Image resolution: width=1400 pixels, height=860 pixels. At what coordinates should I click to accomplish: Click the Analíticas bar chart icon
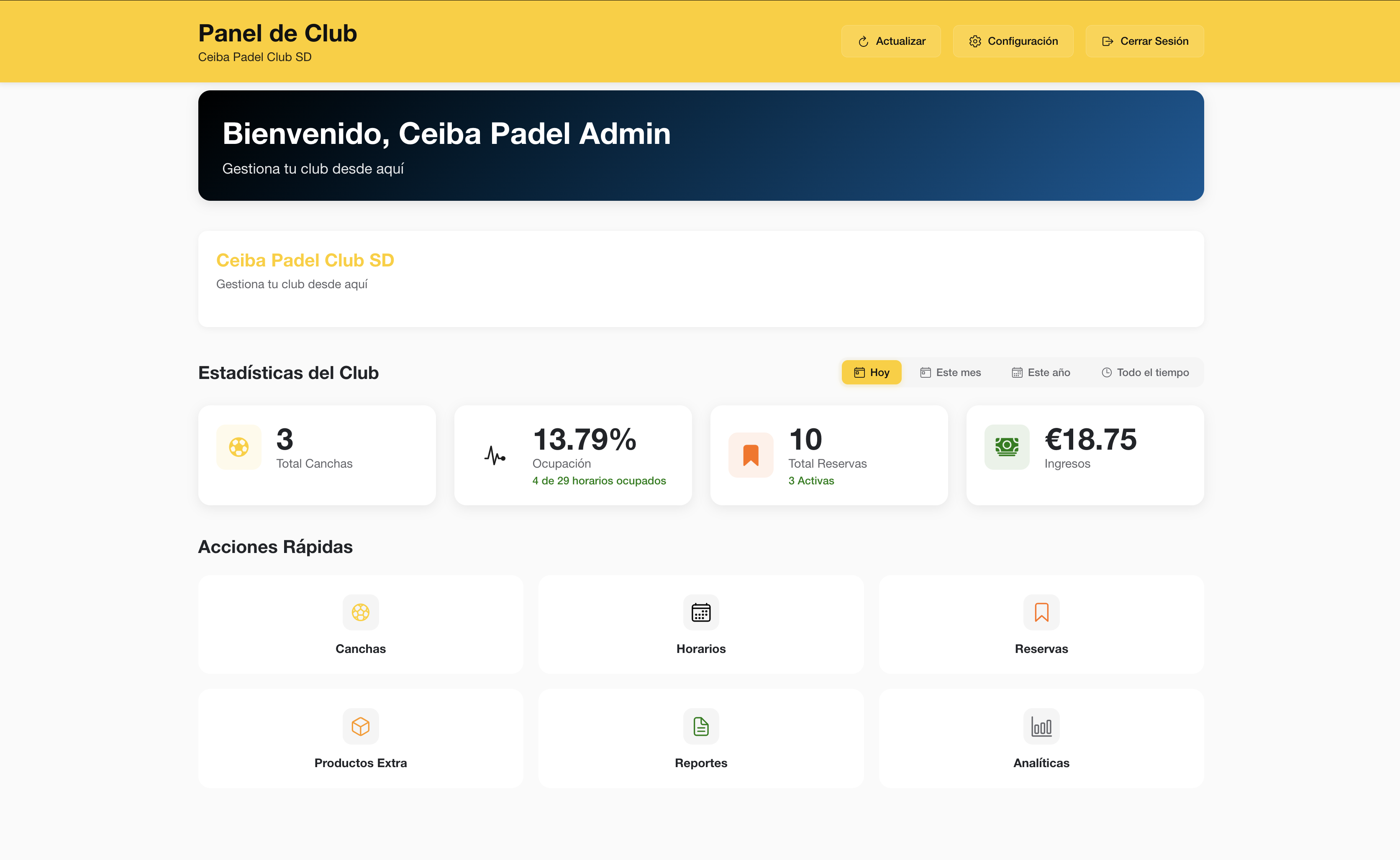pyautogui.click(x=1041, y=726)
